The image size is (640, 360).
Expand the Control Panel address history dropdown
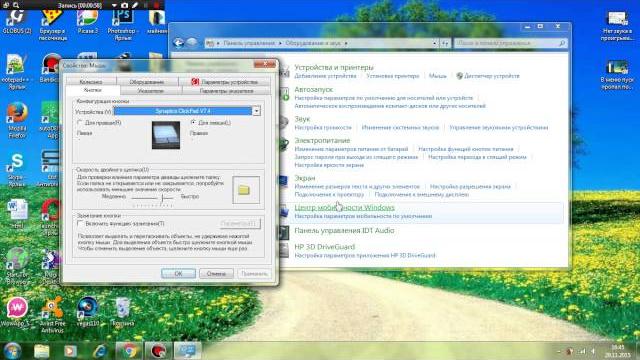[435, 43]
